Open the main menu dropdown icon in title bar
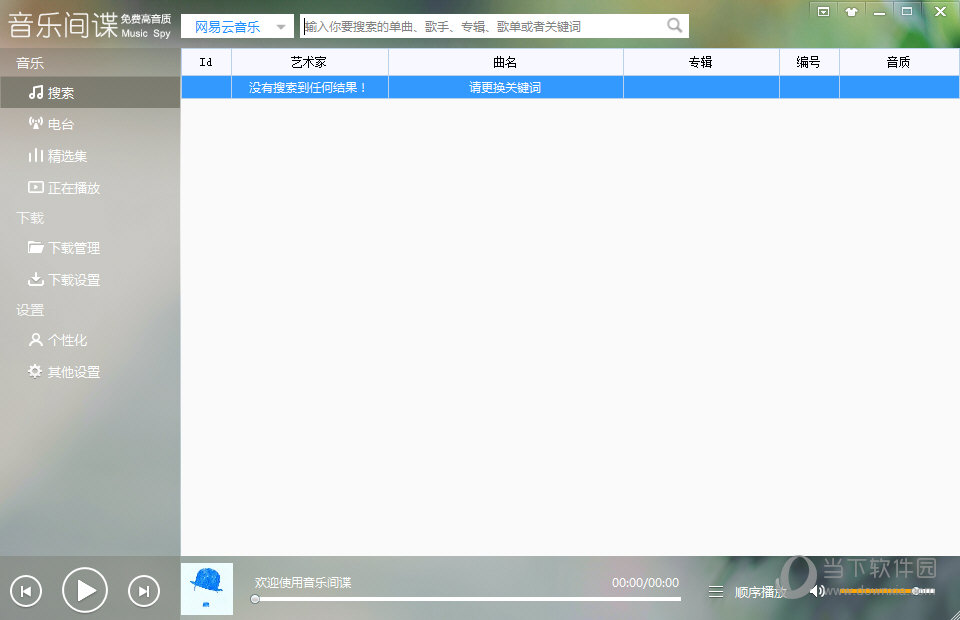 pos(823,12)
